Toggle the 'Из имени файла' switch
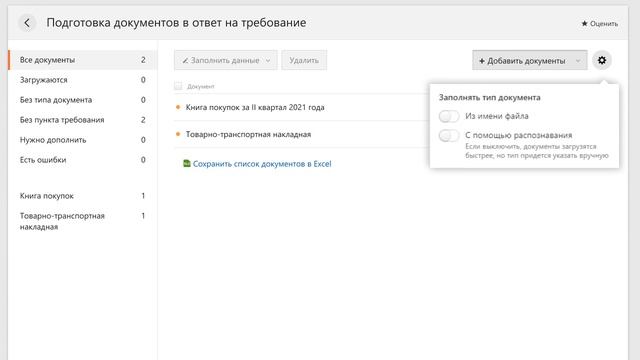640x360 pixels. [449, 116]
